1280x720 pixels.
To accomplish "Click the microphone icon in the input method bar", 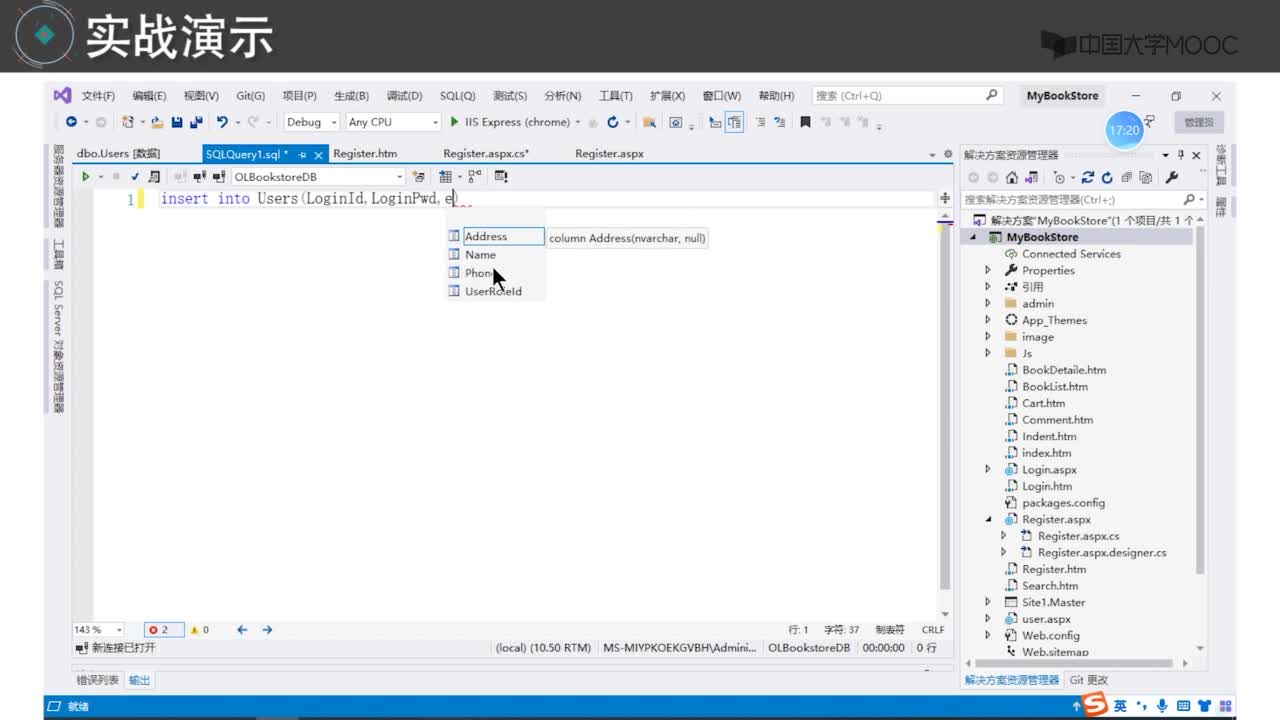I will point(1163,706).
